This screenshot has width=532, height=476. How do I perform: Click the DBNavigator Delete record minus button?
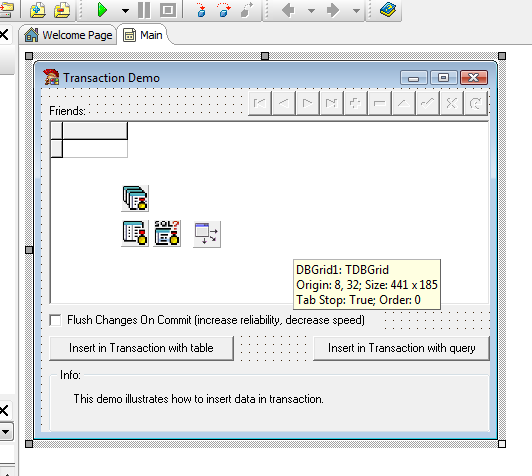point(379,103)
